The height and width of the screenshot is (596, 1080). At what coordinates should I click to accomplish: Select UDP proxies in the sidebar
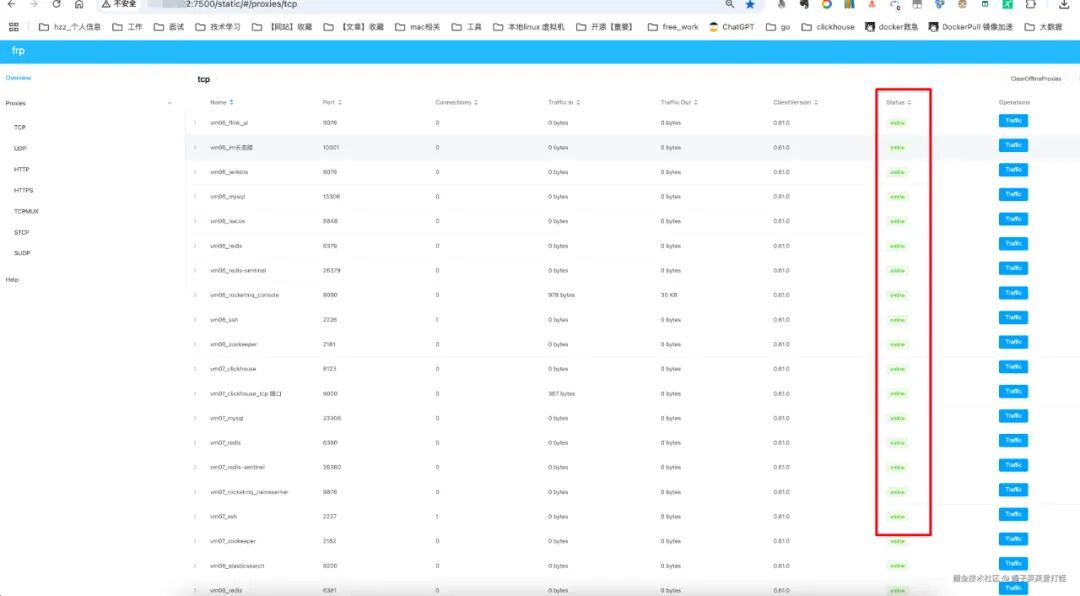click(x=20, y=148)
